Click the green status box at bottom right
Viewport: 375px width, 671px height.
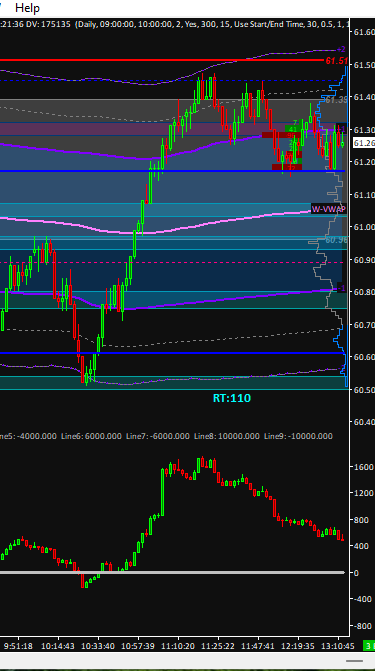click(x=369, y=645)
